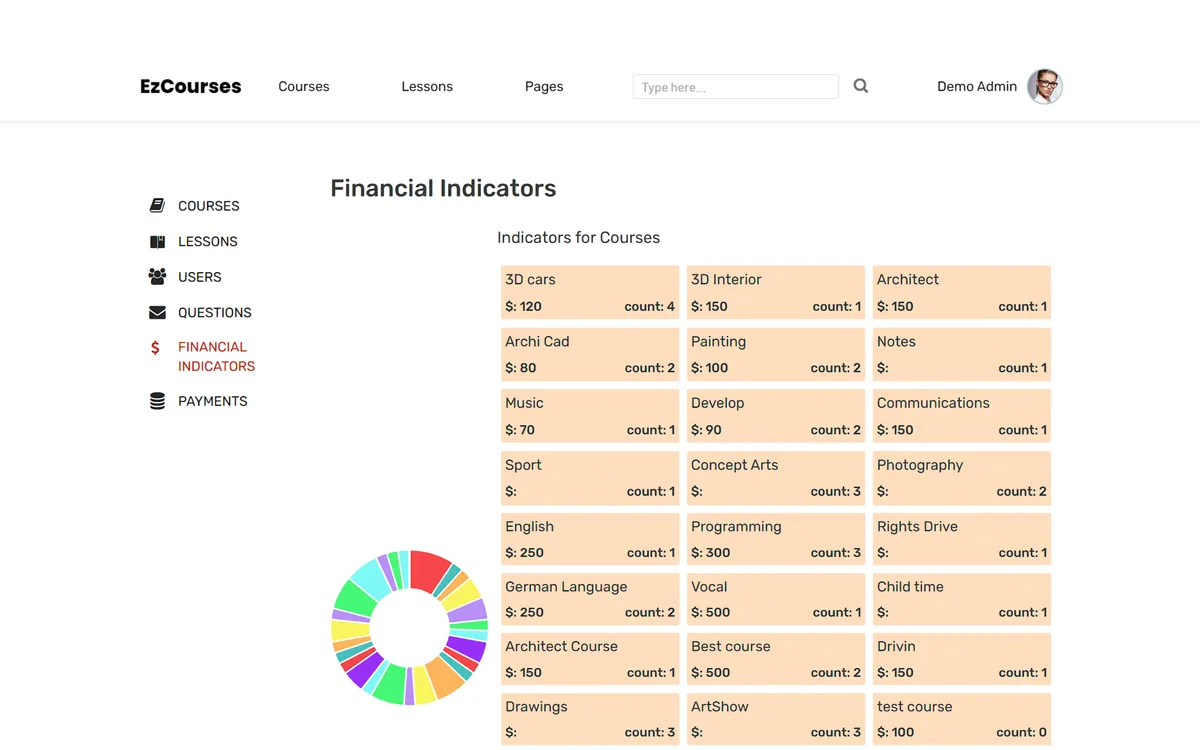1200x750 pixels.
Task: Select USERS in the sidebar
Action: click(x=200, y=277)
